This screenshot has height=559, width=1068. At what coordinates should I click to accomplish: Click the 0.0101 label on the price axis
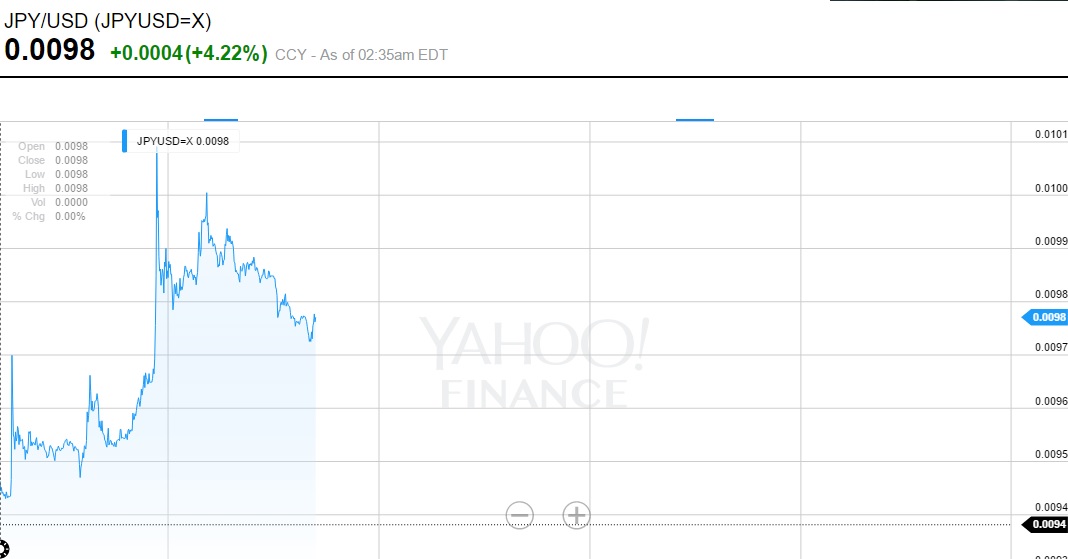point(1050,135)
